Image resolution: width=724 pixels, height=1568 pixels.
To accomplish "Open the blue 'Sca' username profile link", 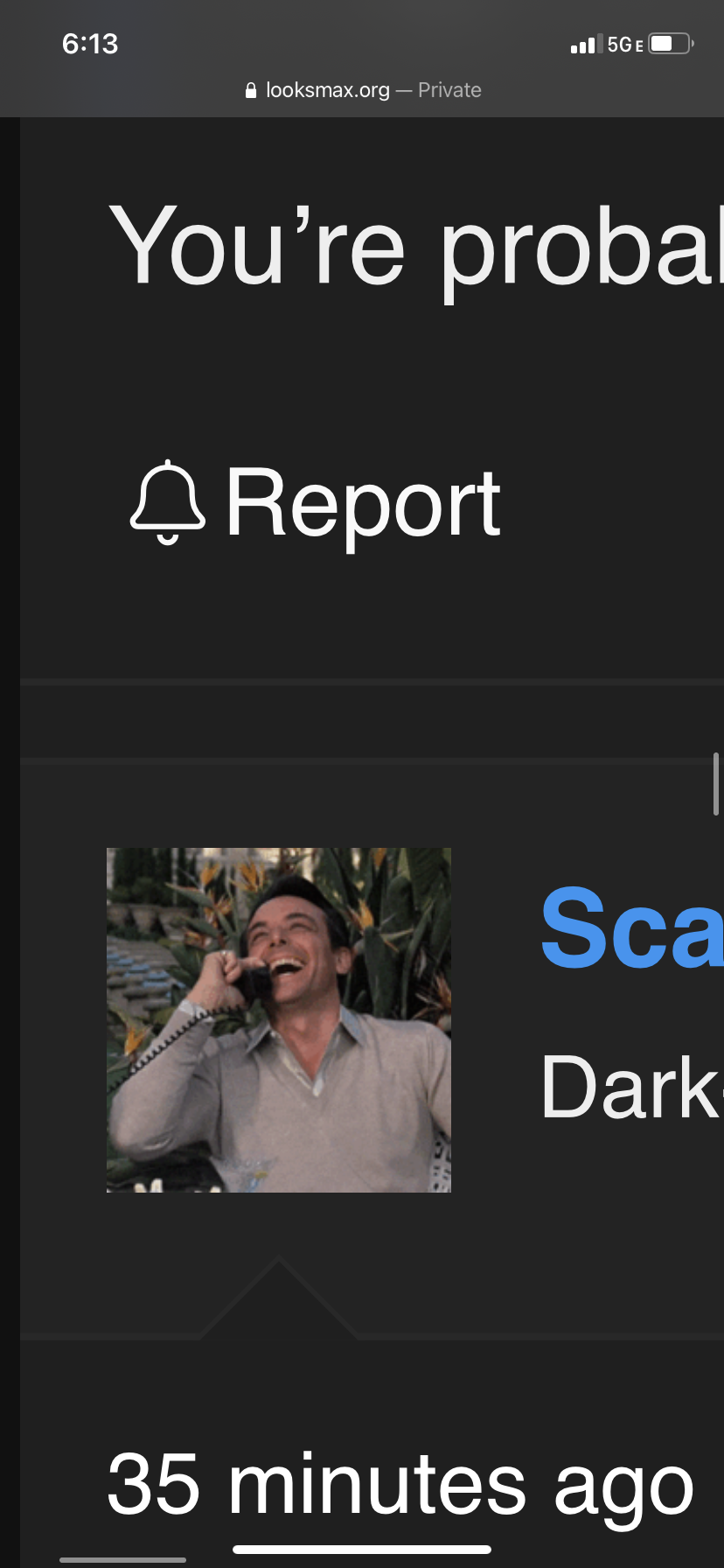I will coord(631,927).
